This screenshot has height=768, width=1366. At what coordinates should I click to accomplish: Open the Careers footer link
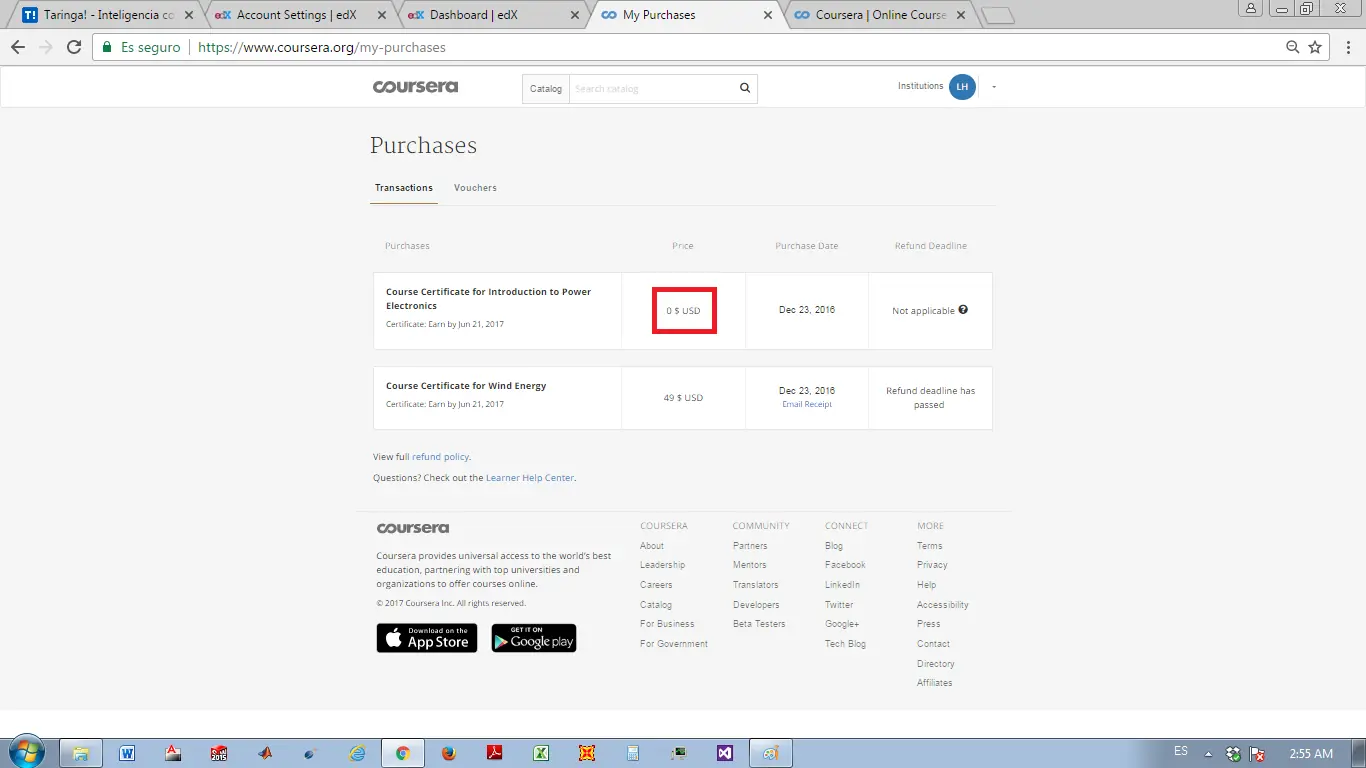pyautogui.click(x=656, y=585)
